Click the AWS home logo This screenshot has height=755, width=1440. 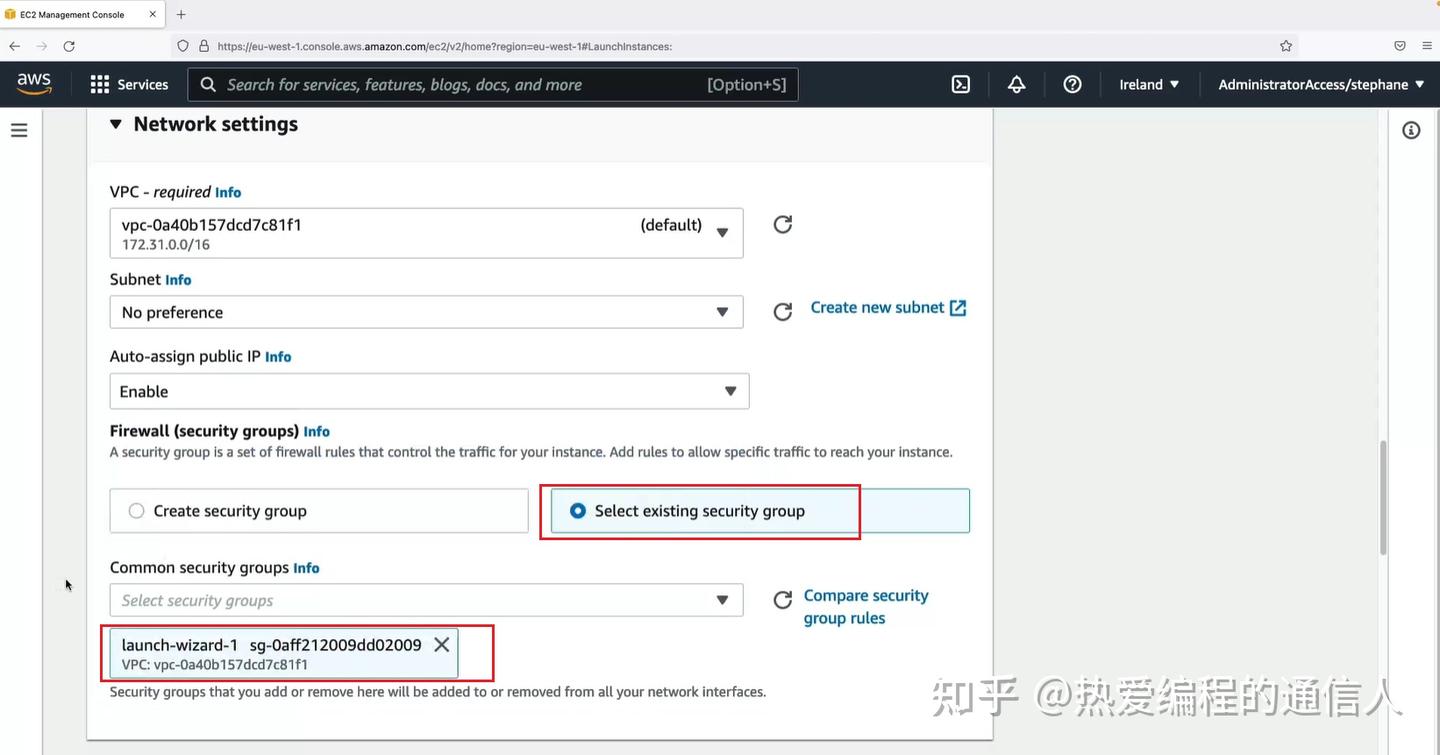pos(33,84)
